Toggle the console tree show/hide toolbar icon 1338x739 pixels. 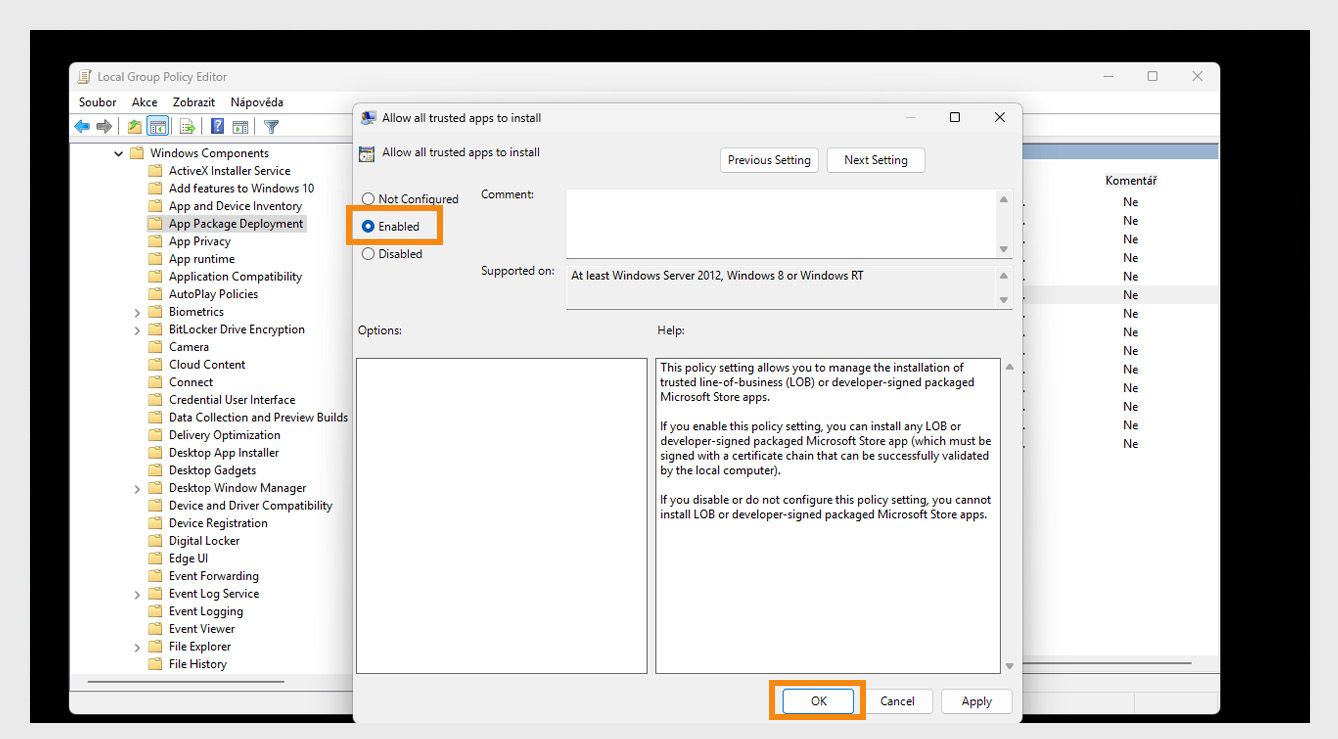pos(157,127)
